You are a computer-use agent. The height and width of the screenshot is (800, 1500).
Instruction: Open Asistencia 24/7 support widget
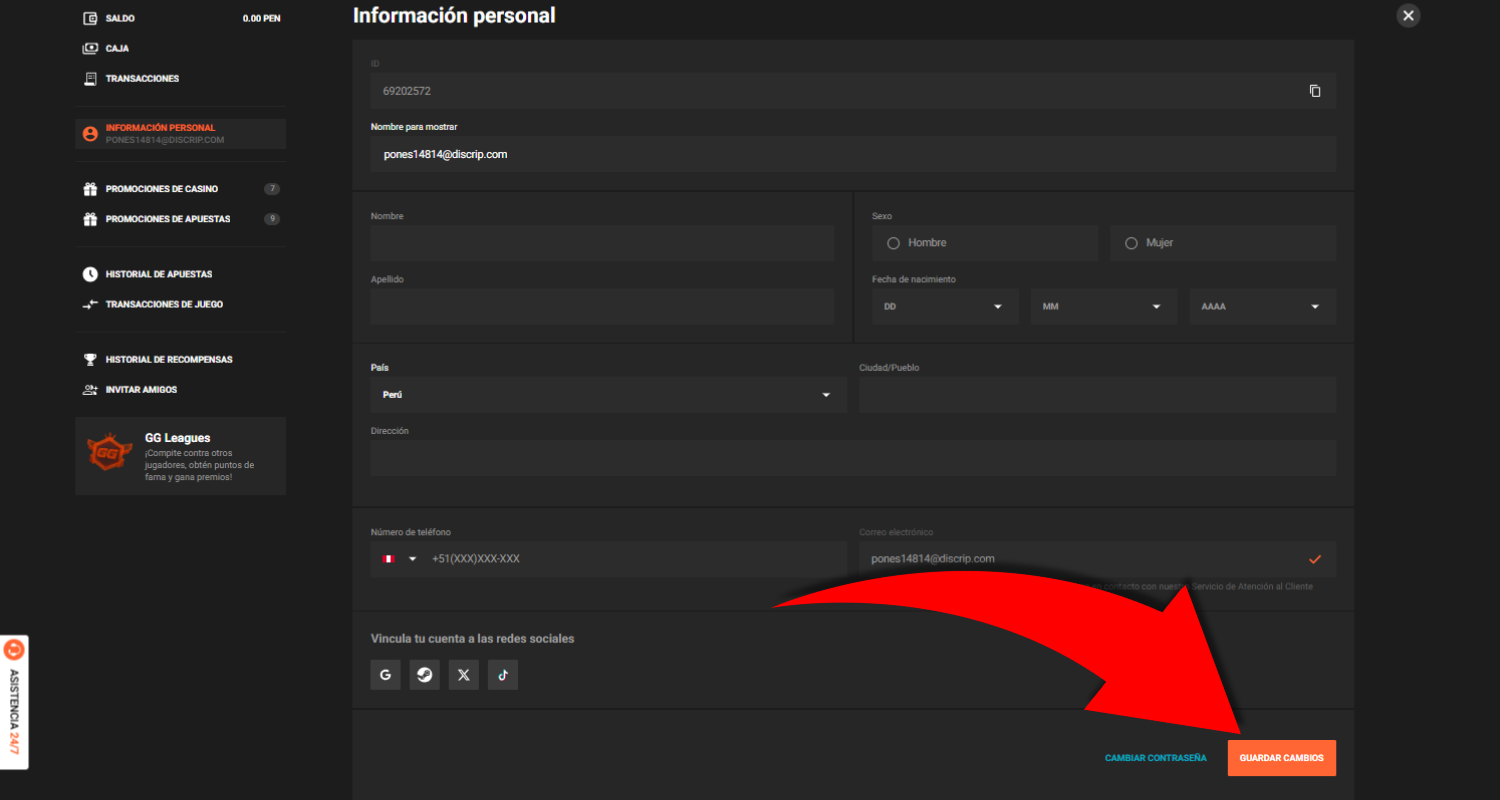pyautogui.click(x=14, y=702)
